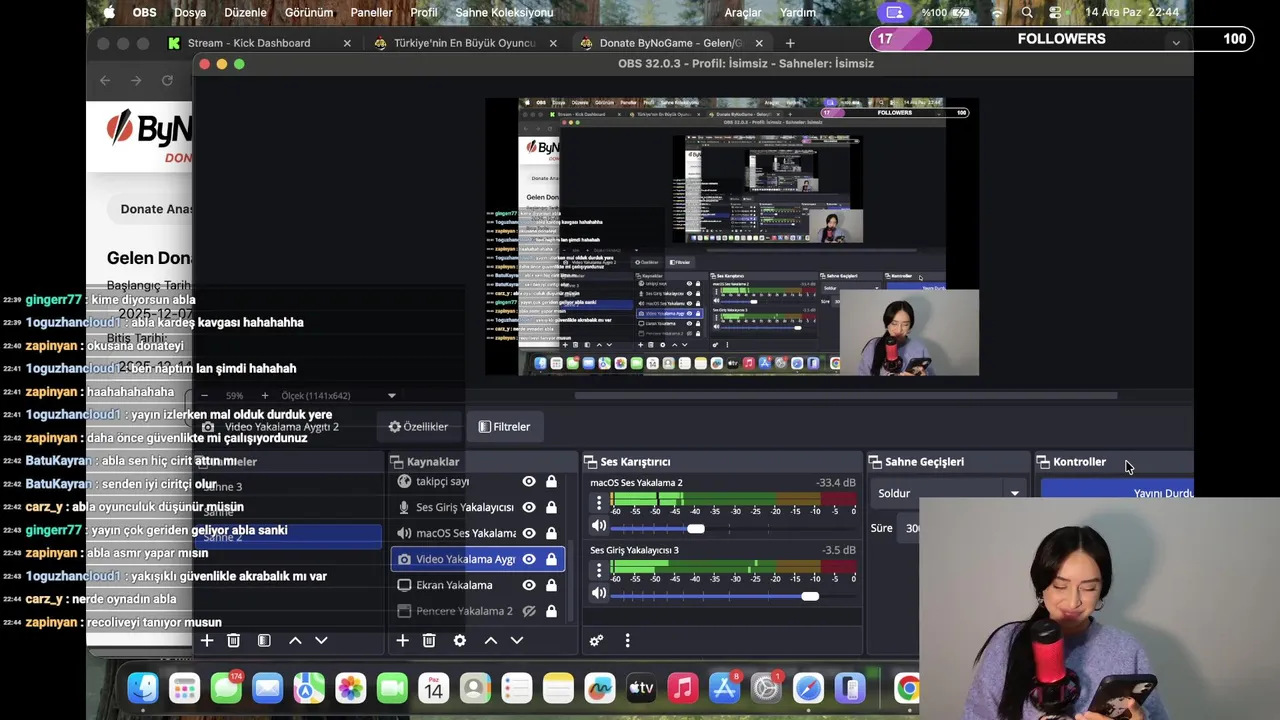Open source properties gear in Kaynaklar toolbar
Screen dimensions: 1280x720
(x=460, y=640)
